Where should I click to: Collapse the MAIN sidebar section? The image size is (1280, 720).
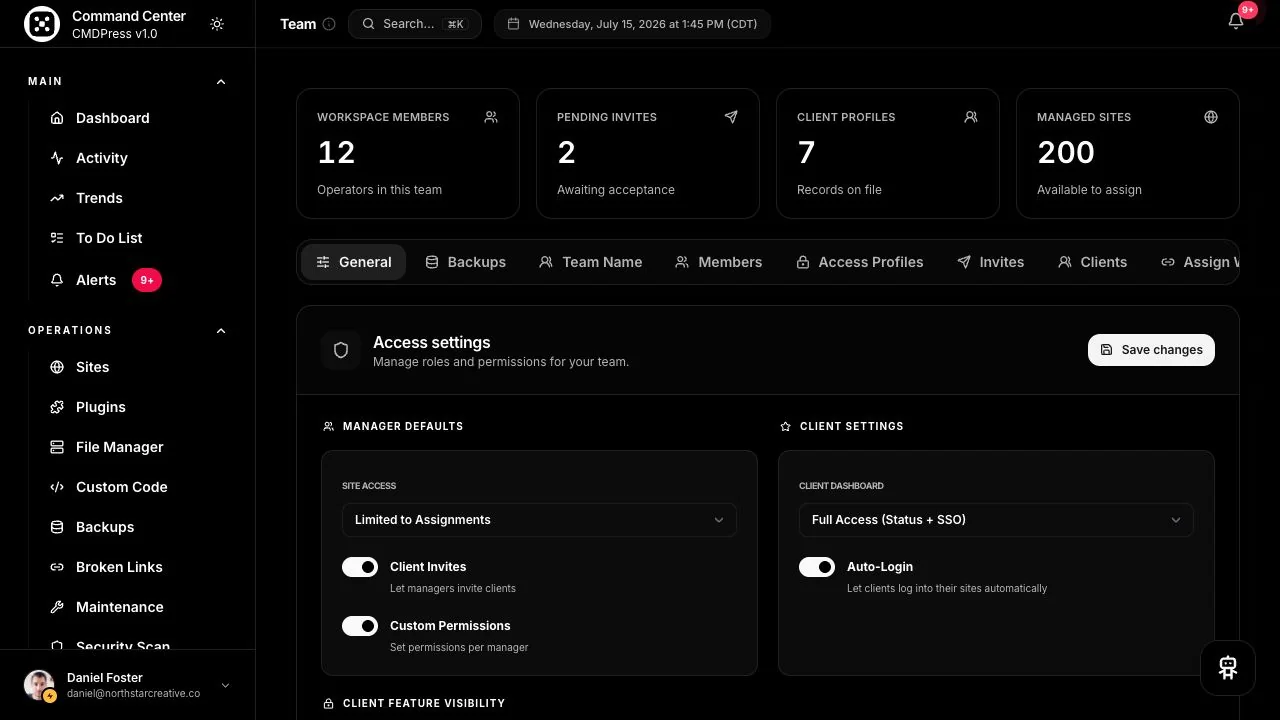(221, 82)
